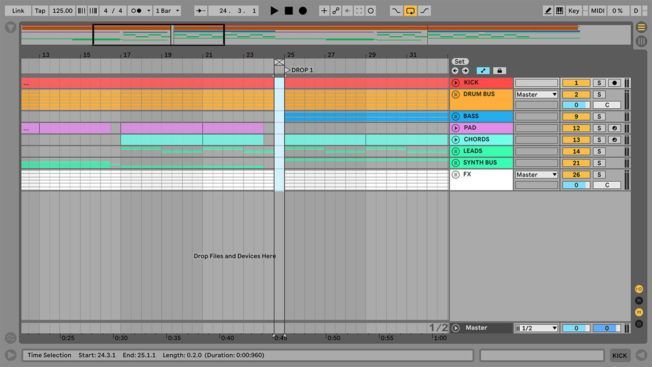
Task: Click FX track volume slider 0
Action: pos(576,185)
